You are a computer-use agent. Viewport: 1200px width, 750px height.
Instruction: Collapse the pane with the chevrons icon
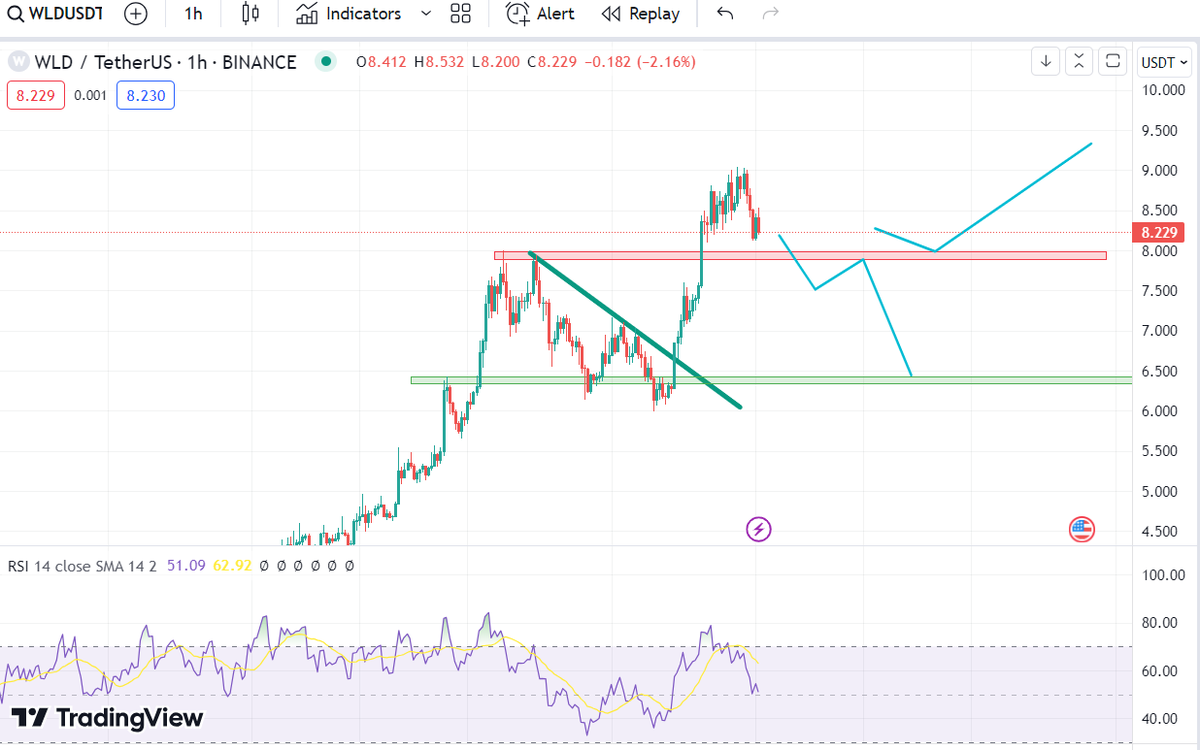point(1079,61)
